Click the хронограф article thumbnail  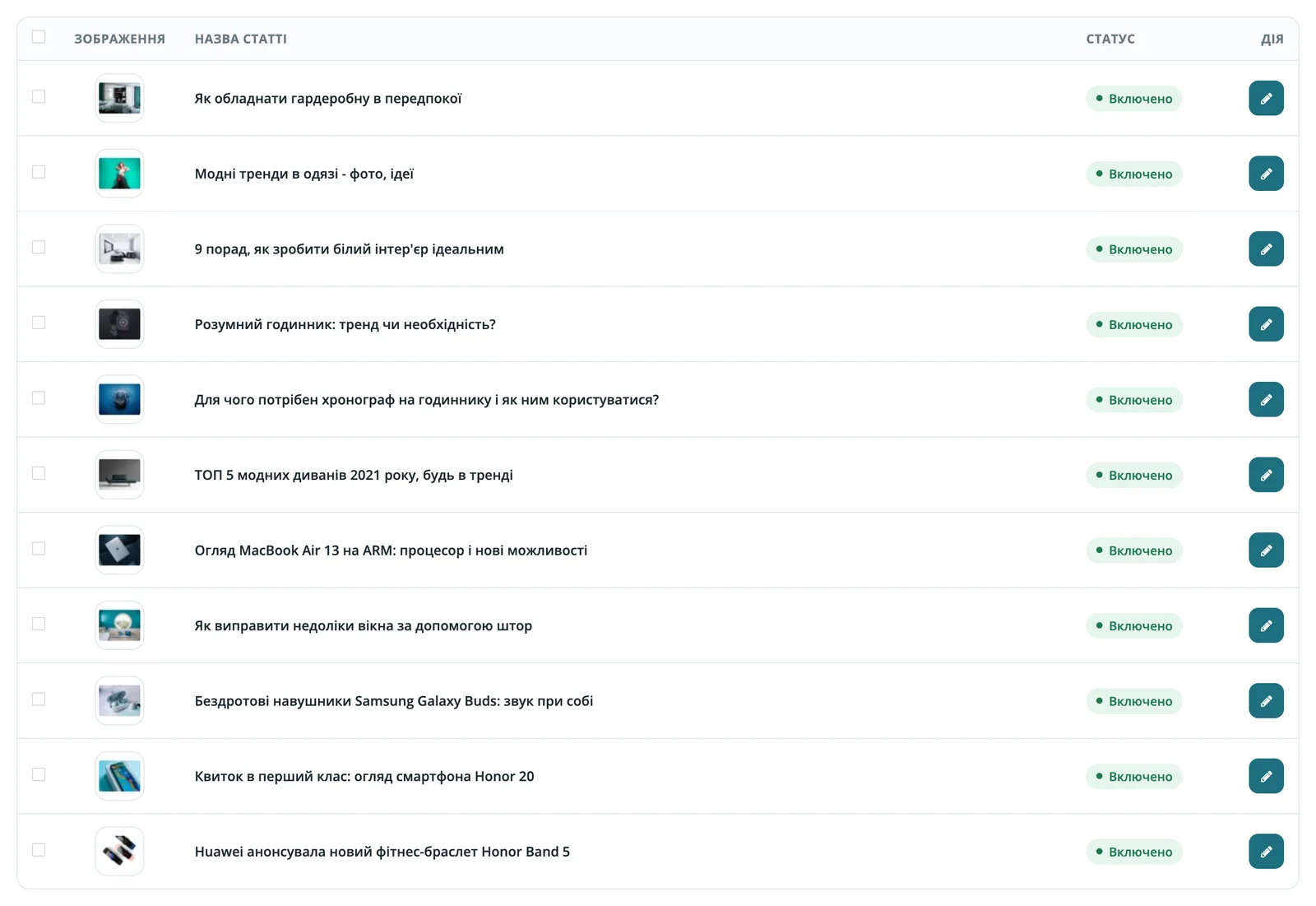(x=119, y=400)
